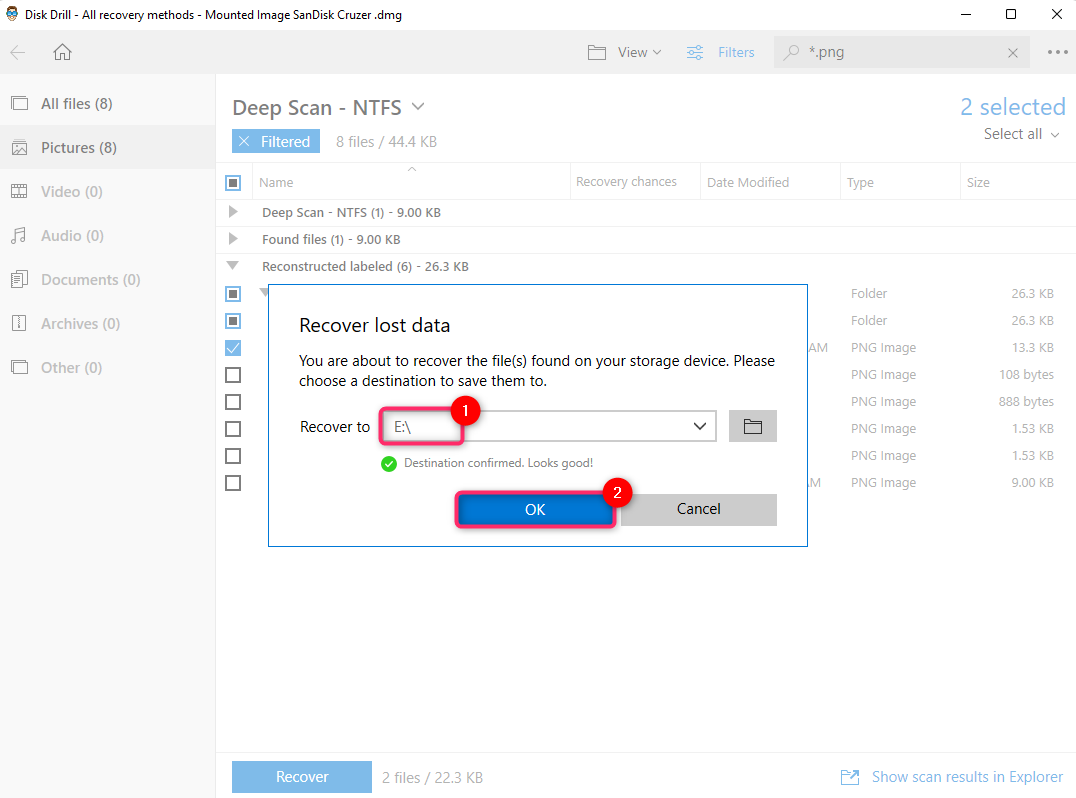Viewport: 1076px width, 798px height.
Task: Select Archives (0) in sidebar
Action: 108,323
